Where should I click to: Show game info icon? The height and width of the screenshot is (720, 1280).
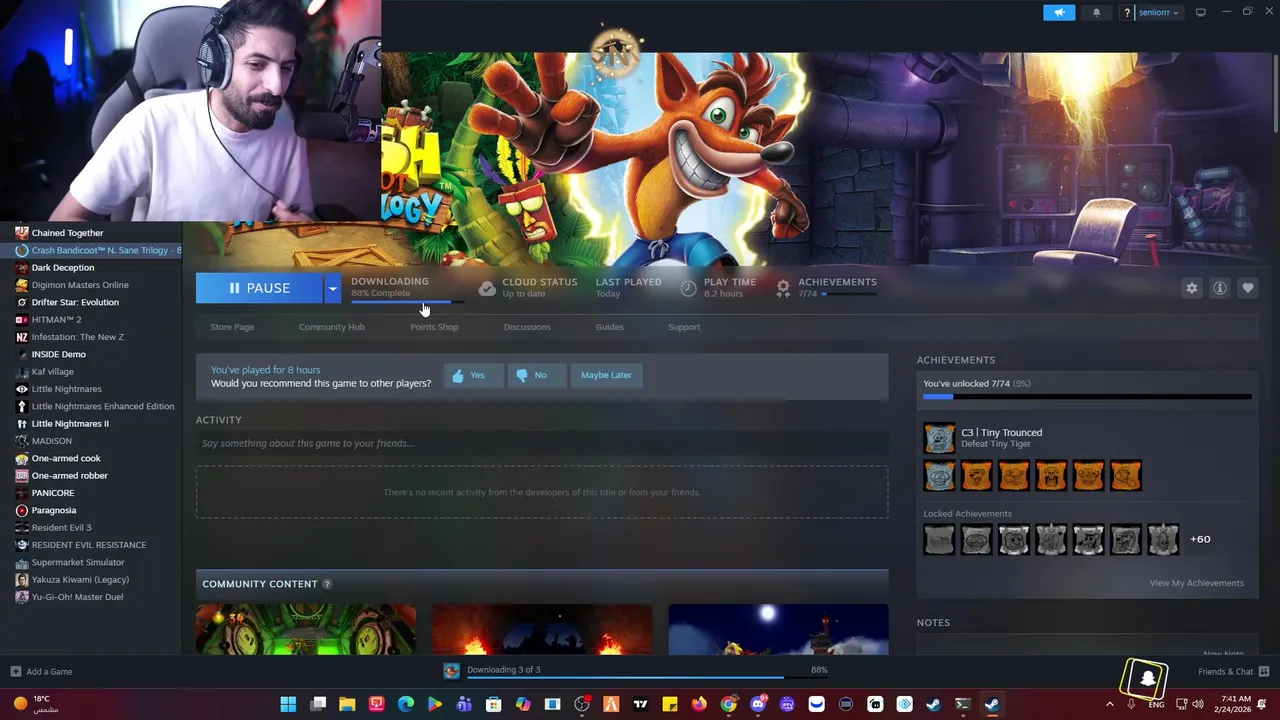[x=1220, y=288]
